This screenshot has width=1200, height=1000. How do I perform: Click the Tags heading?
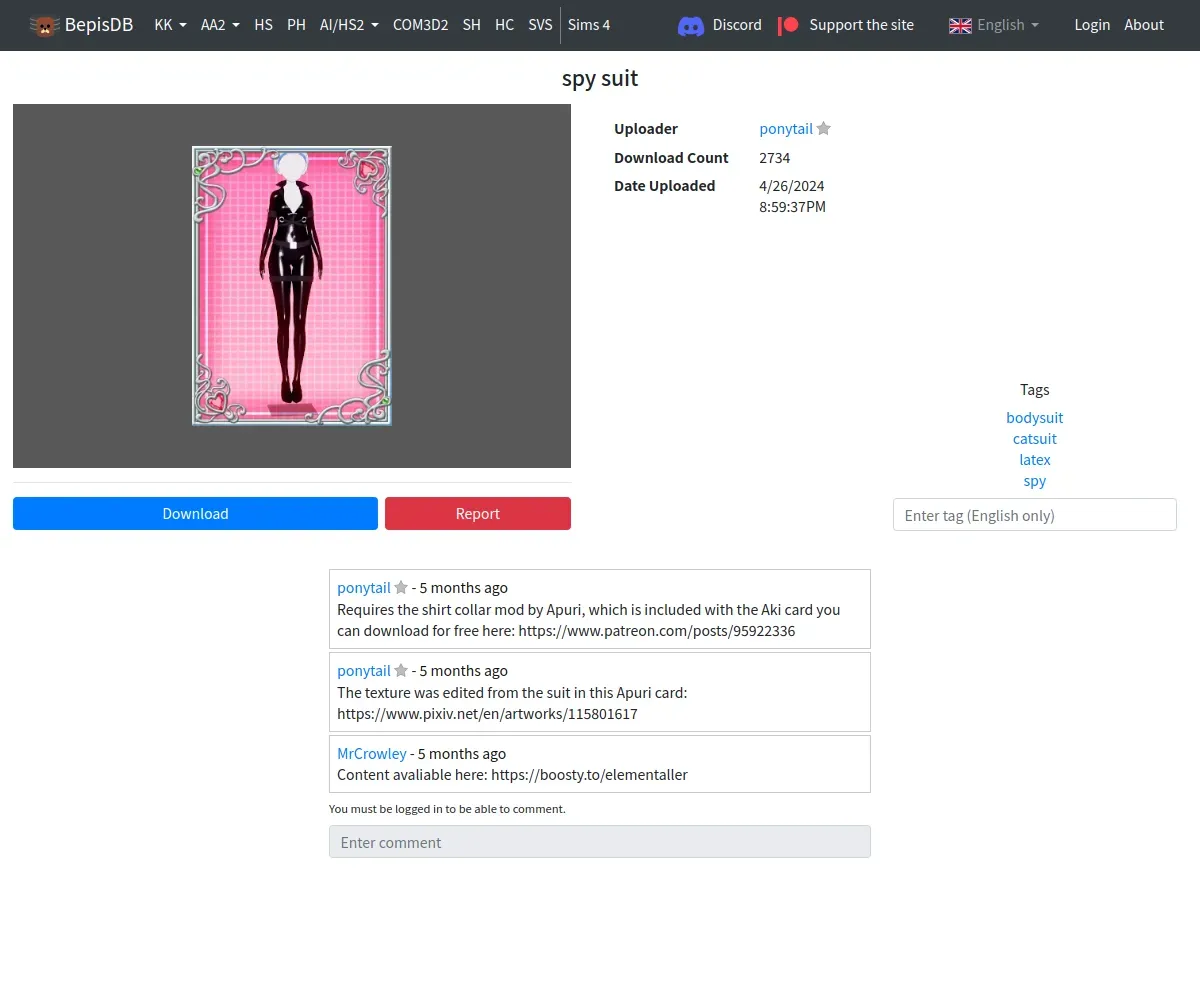click(1035, 389)
